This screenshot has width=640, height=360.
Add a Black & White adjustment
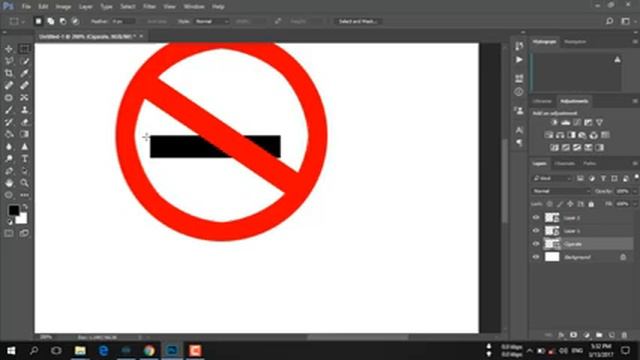[x=571, y=135]
